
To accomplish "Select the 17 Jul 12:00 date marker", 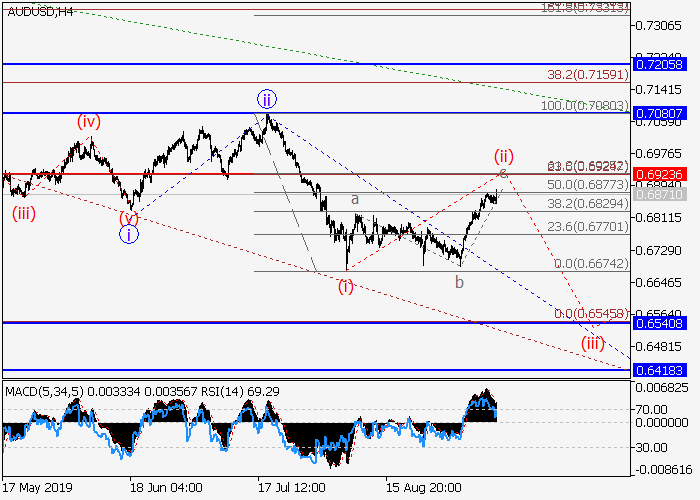I will [x=293, y=488].
